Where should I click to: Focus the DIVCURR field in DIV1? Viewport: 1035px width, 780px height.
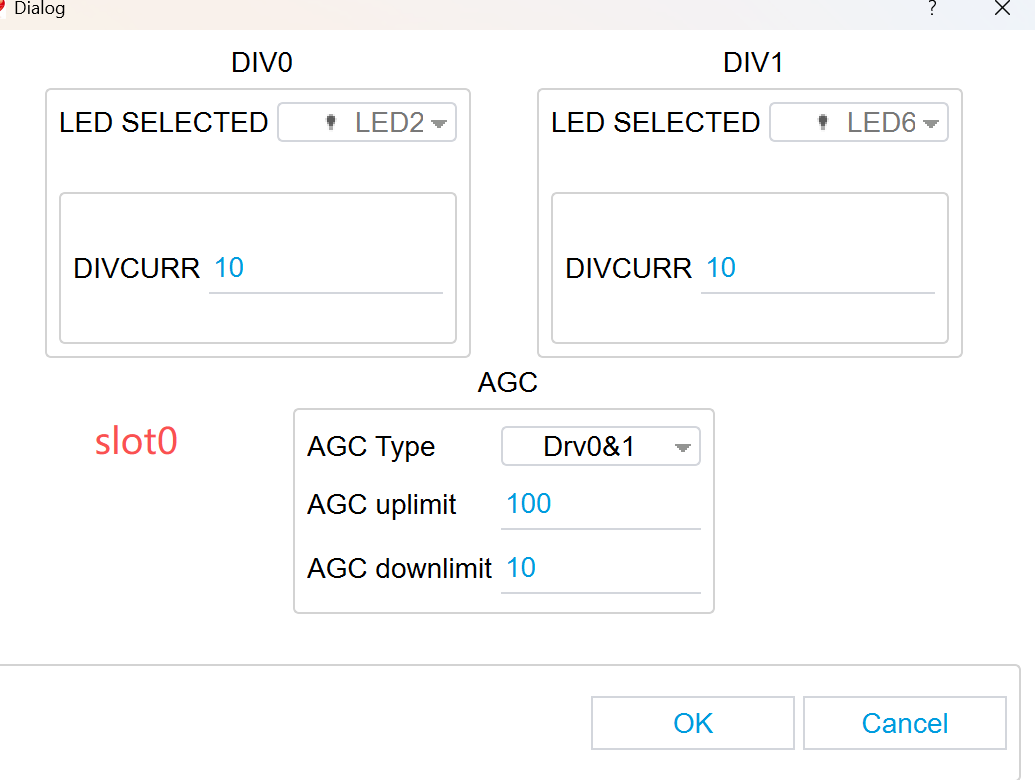[817, 269]
